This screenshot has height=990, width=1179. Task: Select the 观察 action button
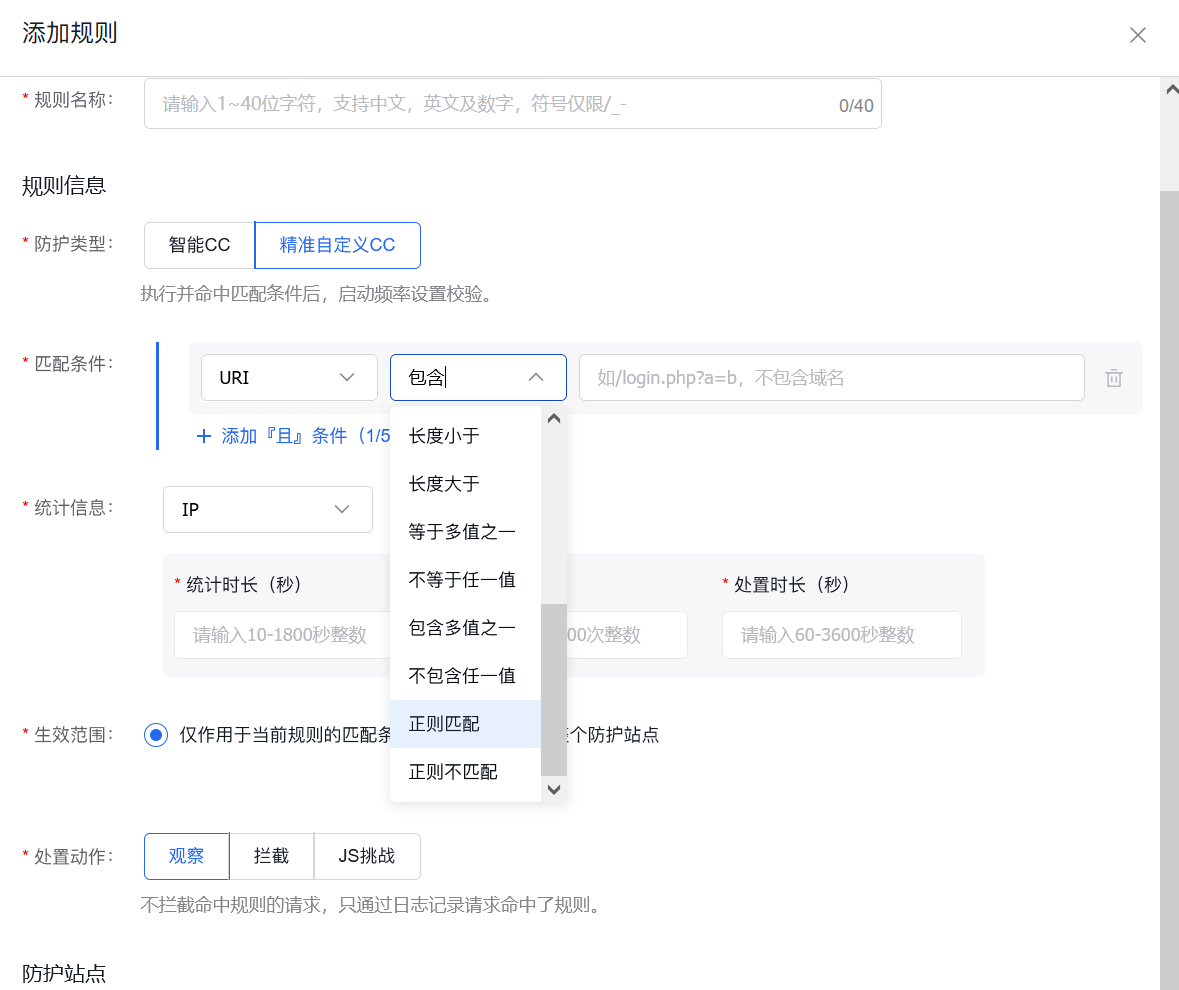tap(186, 856)
